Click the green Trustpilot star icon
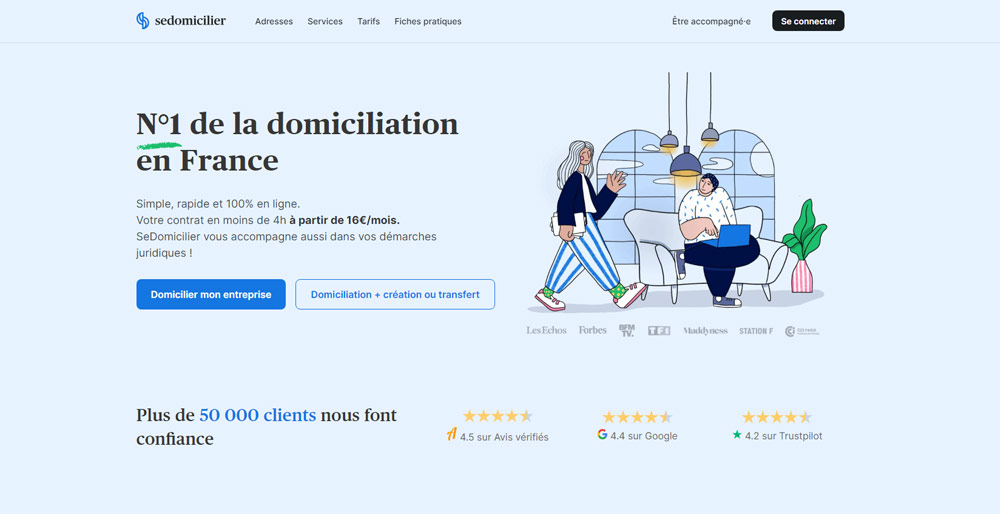 pyautogui.click(x=737, y=435)
